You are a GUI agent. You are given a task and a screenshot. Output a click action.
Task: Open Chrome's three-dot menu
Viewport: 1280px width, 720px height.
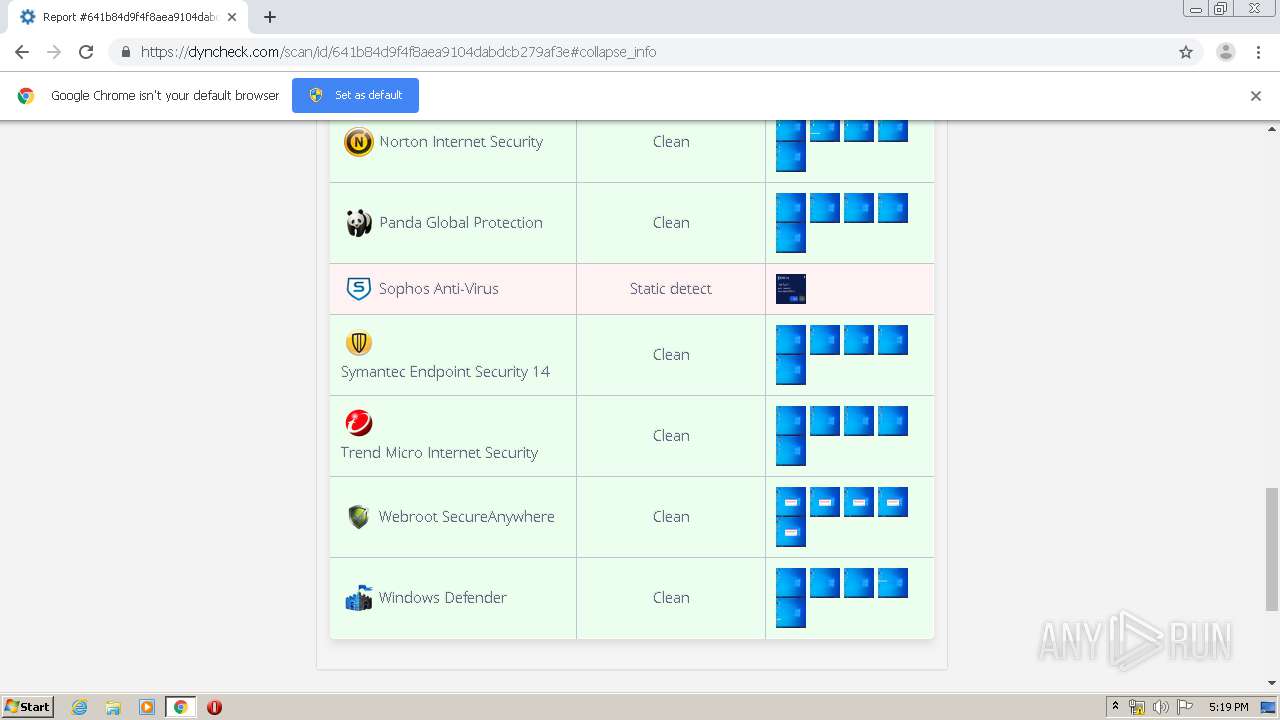[x=1258, y=52]
